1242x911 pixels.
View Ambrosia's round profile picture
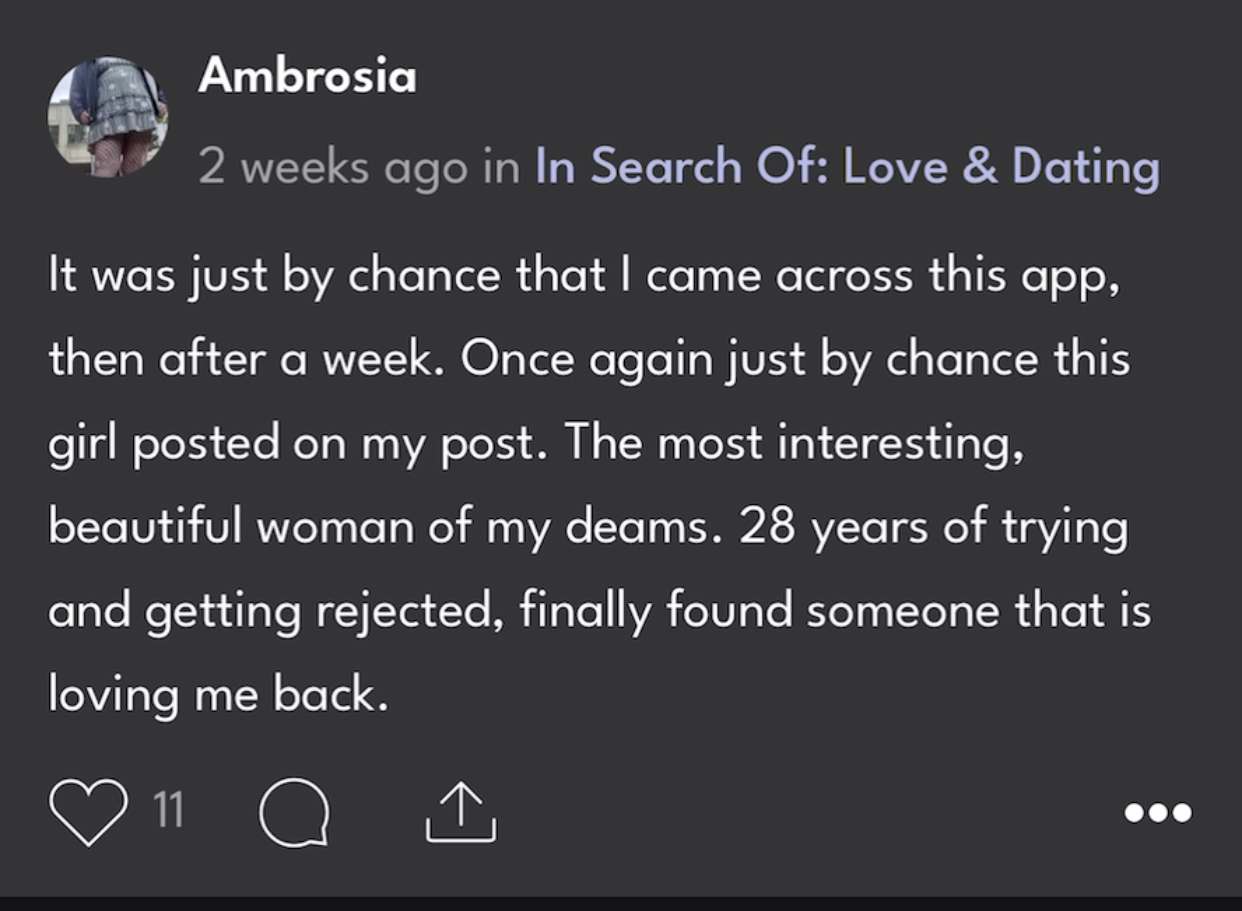tap(108, 116)
